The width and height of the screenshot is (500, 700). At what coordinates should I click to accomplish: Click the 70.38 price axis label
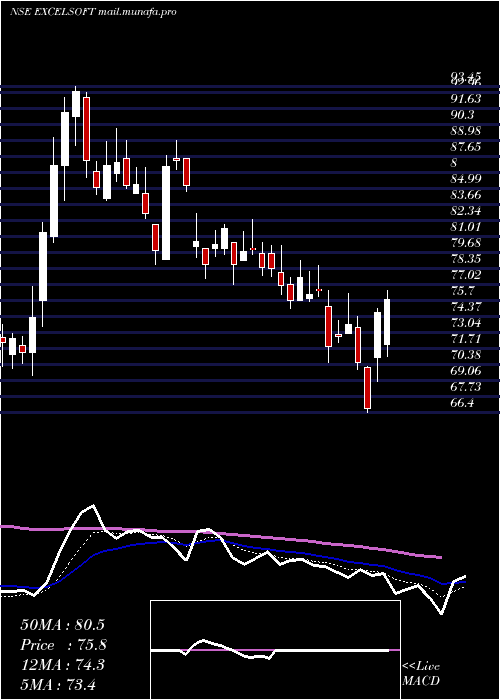pos(466,355)
